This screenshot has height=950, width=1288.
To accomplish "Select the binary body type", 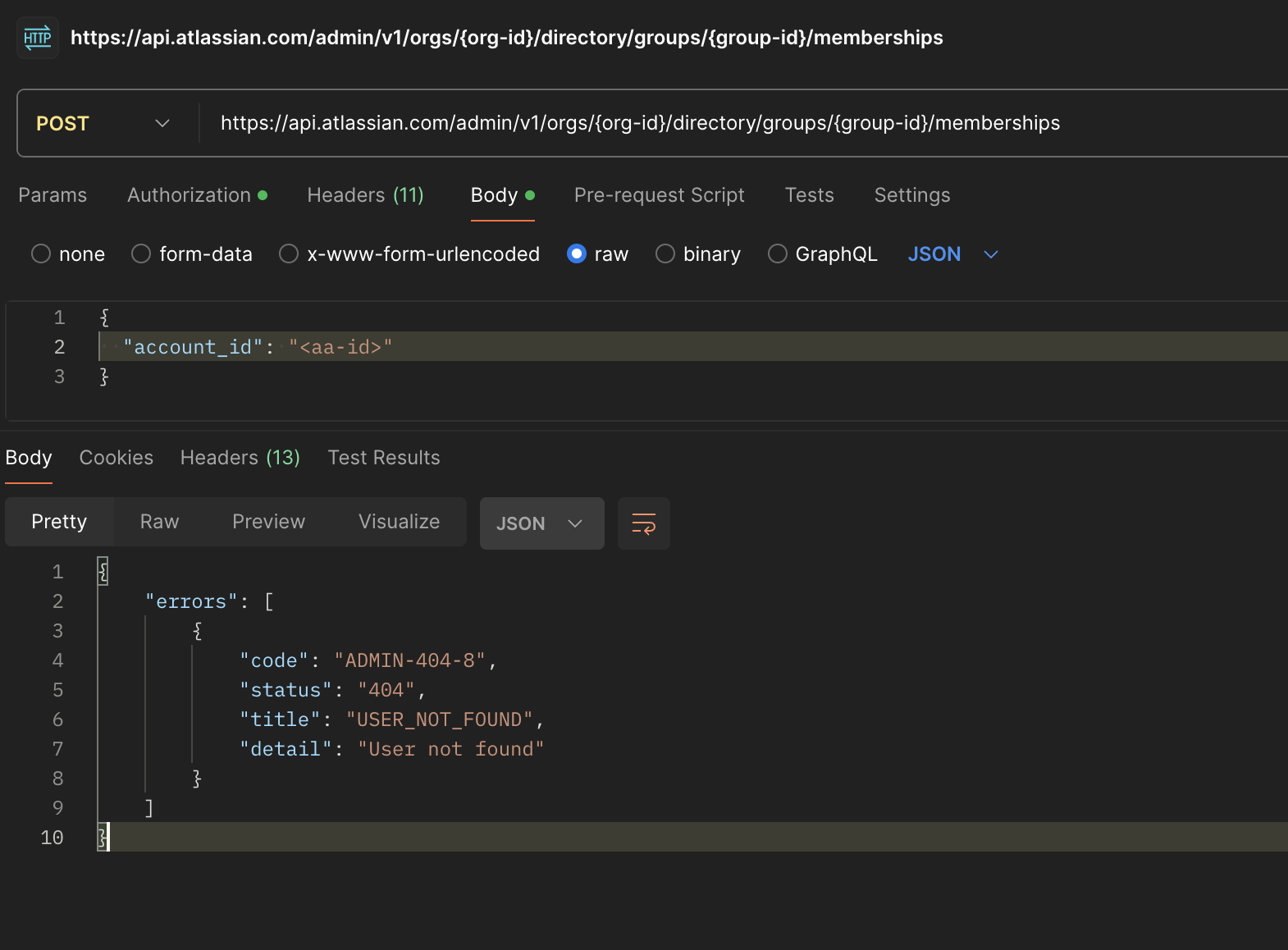I will coord(698,254).
